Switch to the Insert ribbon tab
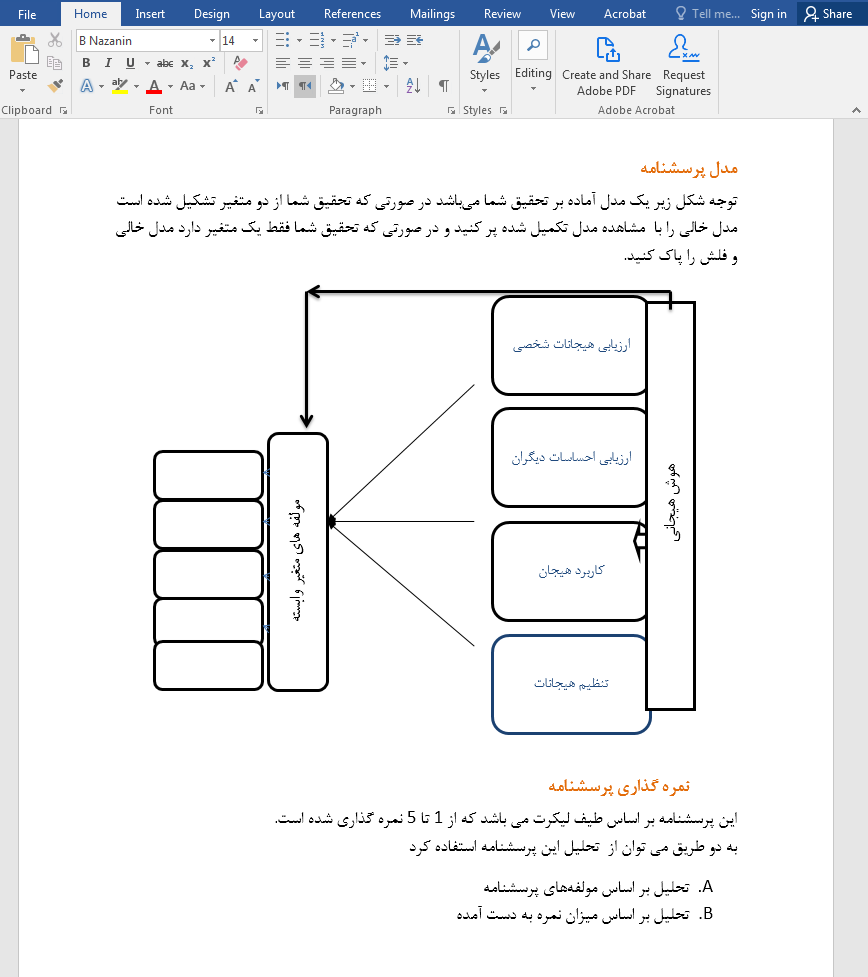Image resolution: width=868 pixels, height=977 pixels. [x=149, y=13]
